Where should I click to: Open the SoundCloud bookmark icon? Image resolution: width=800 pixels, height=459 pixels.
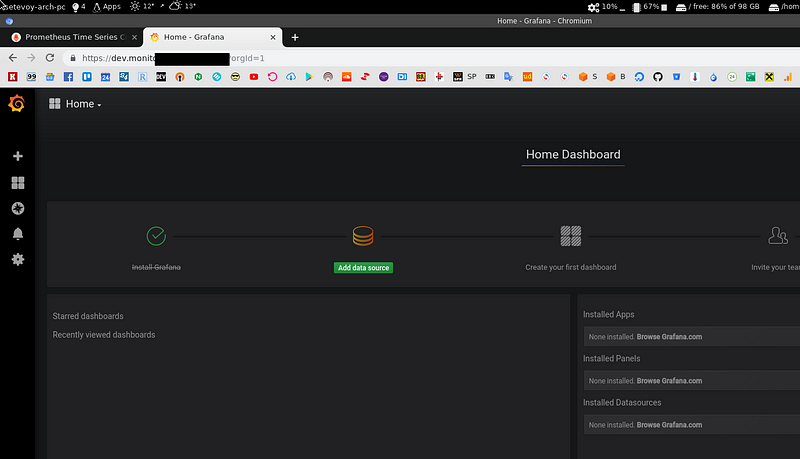coord(346,76)
